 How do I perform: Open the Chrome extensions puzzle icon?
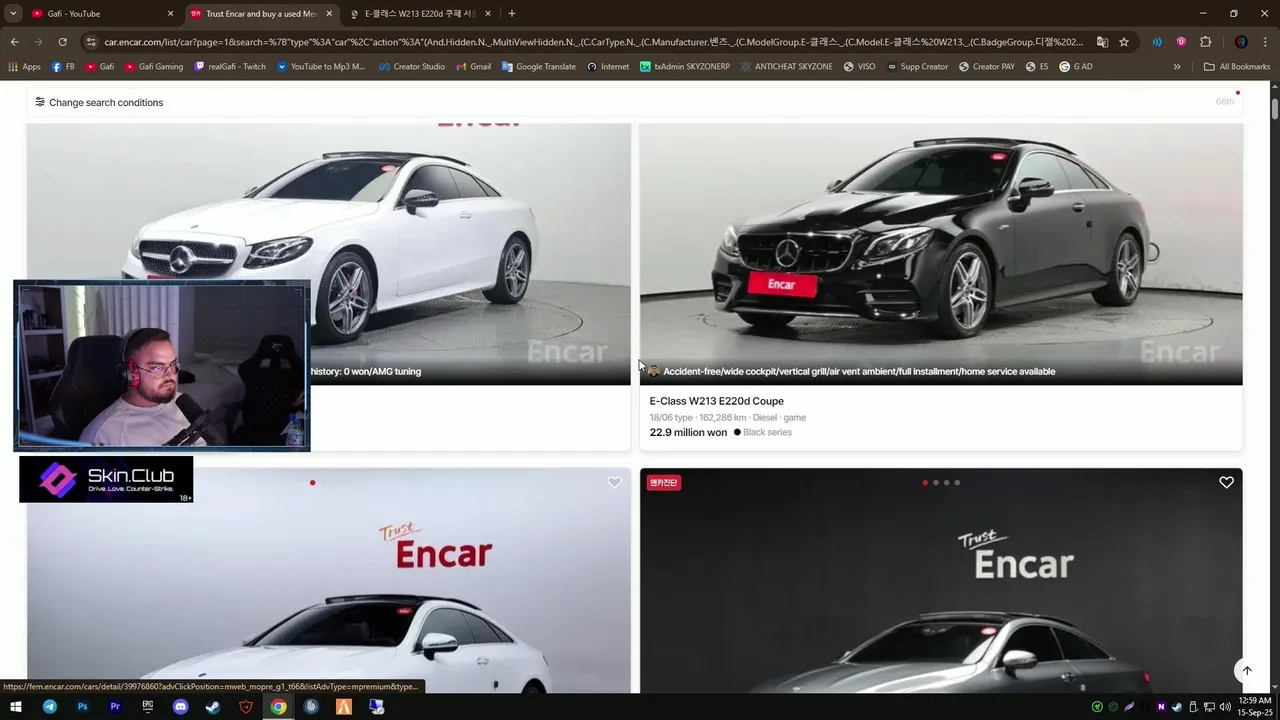1205,42
